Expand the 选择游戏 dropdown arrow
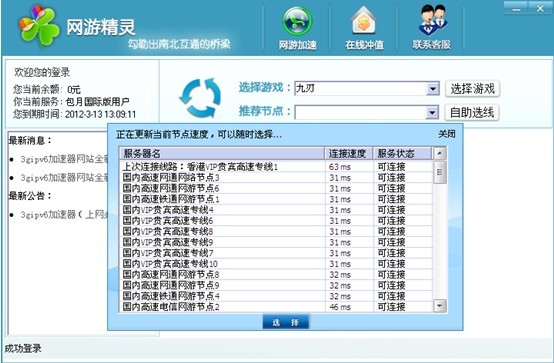 [x=432, y=88]
